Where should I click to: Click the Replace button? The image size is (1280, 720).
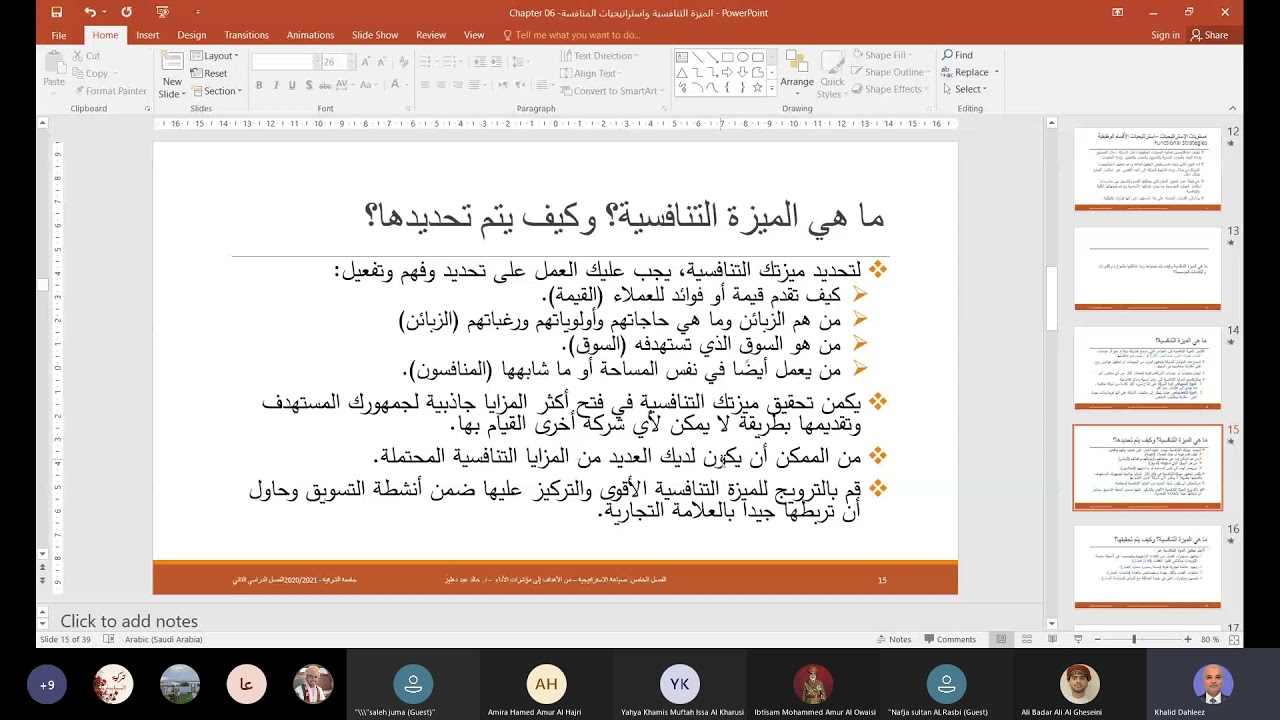[x=963, y=72]
